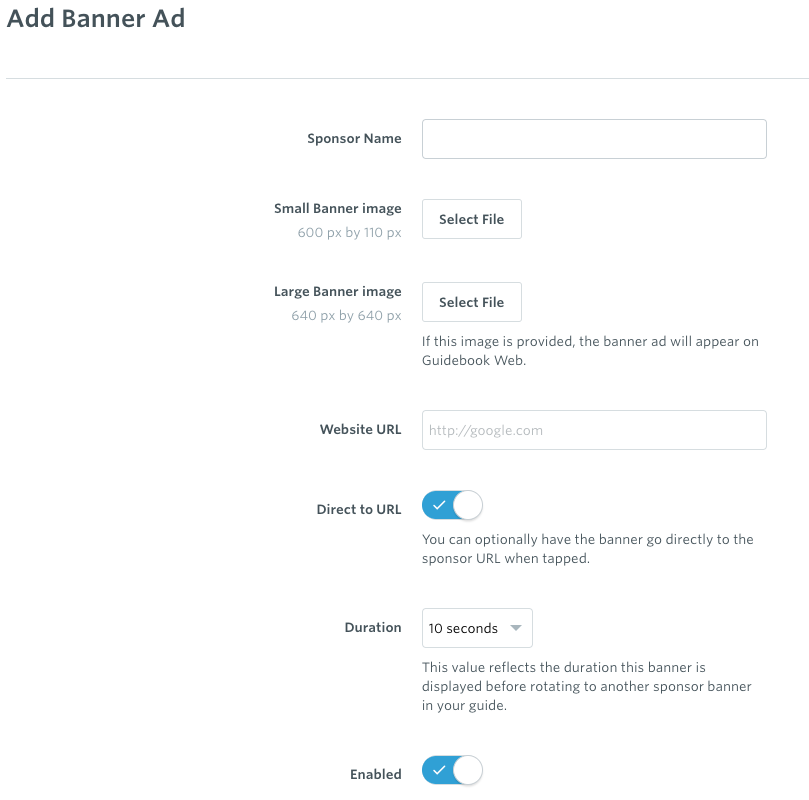Select File for Small Banner image

(x=472, y=219)
